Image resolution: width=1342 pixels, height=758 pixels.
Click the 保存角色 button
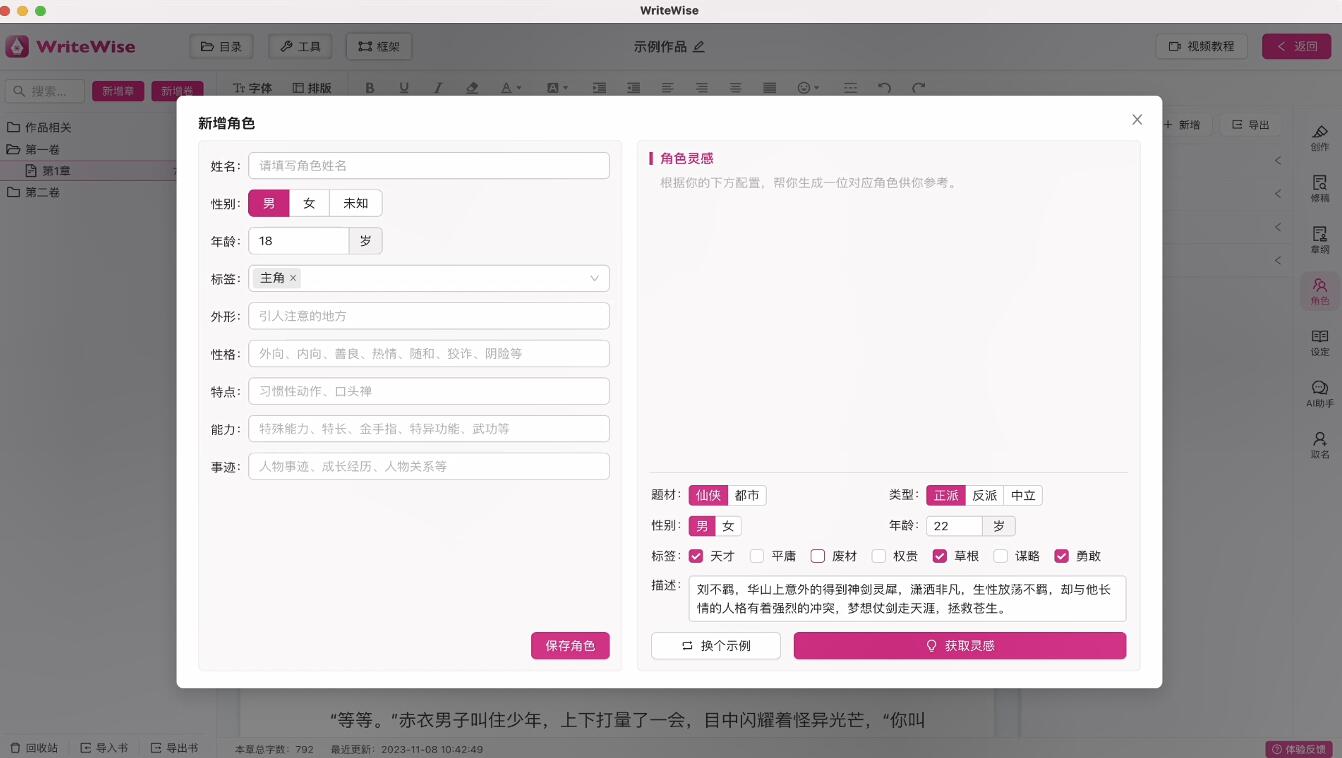coord(570,646)
